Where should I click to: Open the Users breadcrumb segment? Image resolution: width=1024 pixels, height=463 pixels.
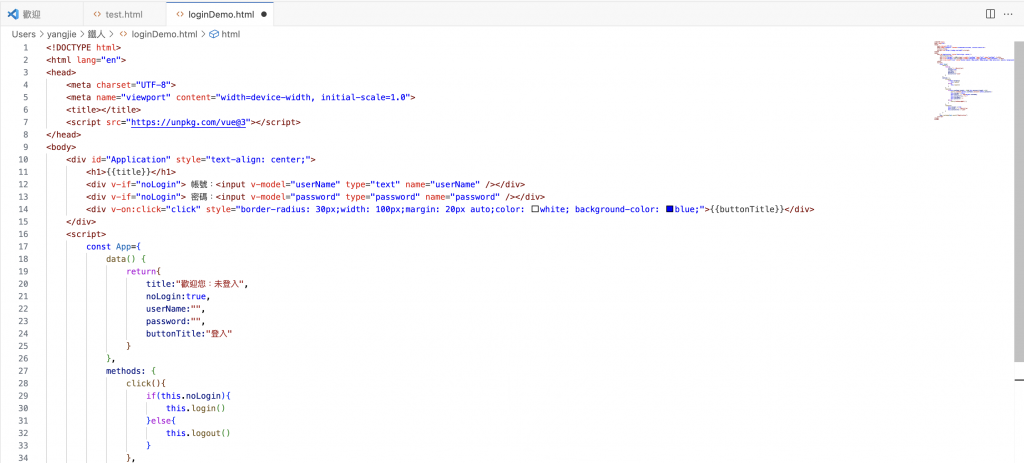(x=24, y=35)
